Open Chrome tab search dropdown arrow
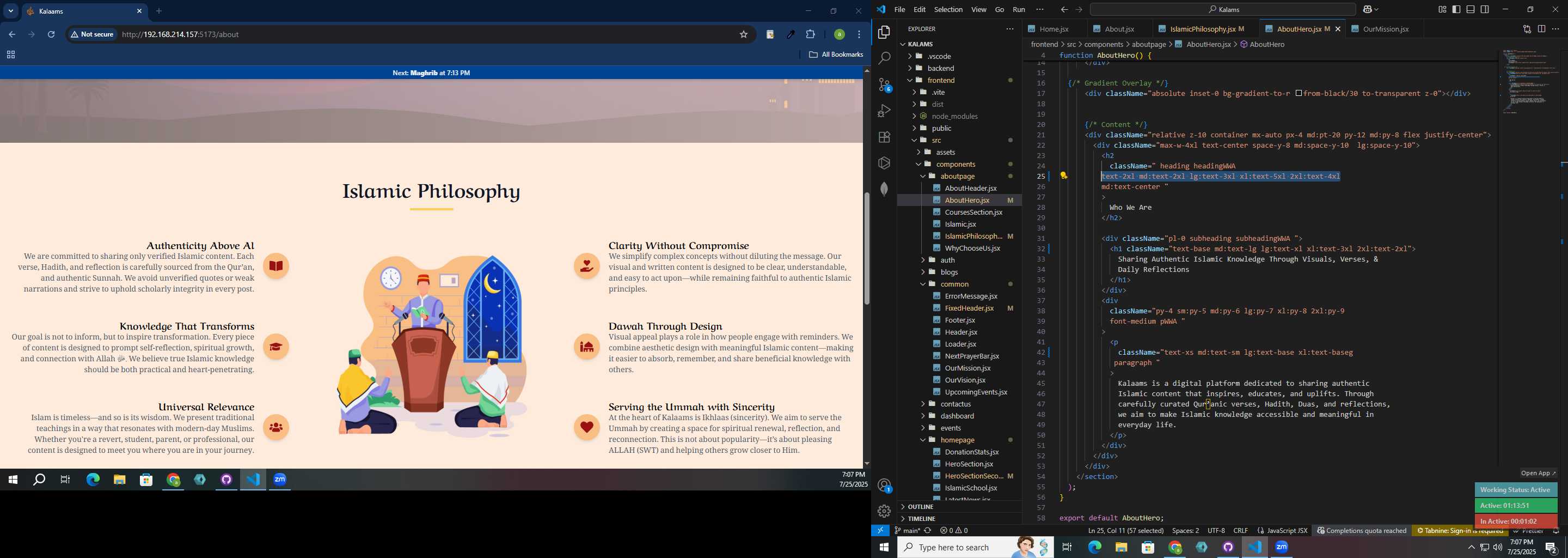 11,11
